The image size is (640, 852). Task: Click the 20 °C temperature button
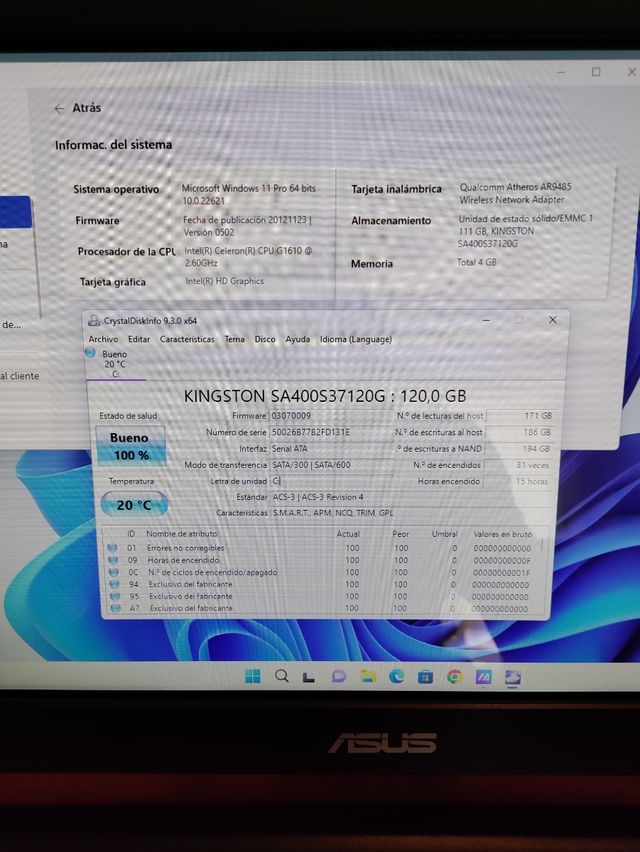tap(134, 505)
